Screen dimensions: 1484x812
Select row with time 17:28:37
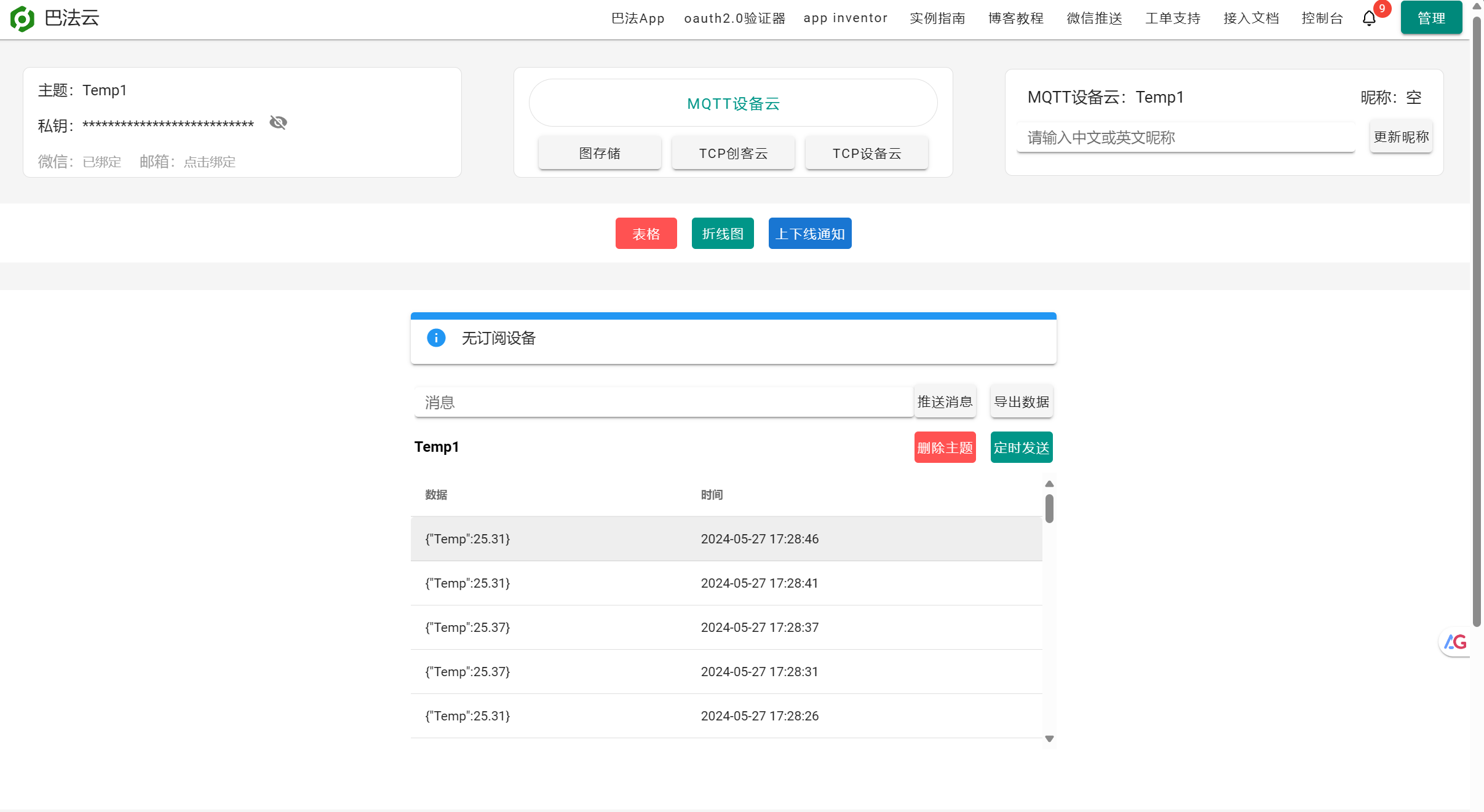[x=726, y=628]
